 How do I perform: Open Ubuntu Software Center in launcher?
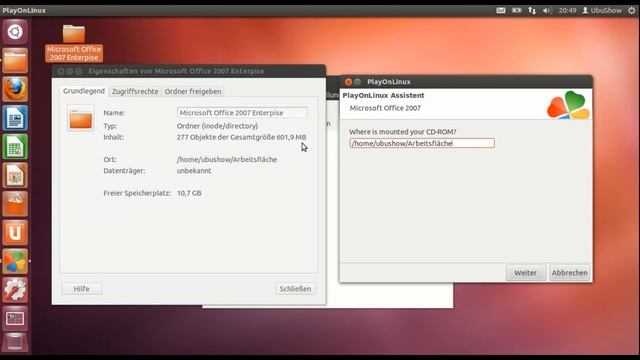(15, 204)
